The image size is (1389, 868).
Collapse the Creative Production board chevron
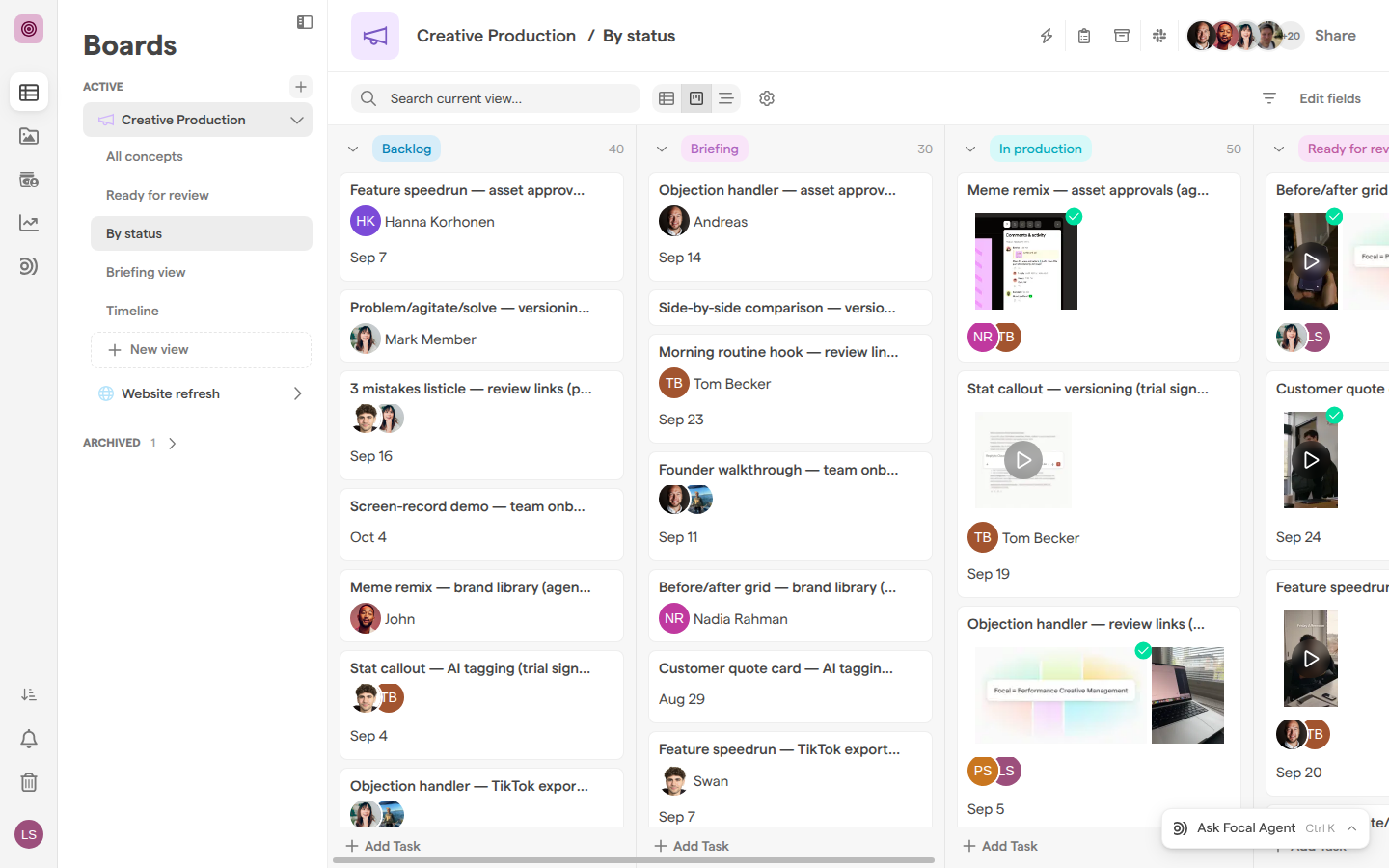(x=297, y=120)
